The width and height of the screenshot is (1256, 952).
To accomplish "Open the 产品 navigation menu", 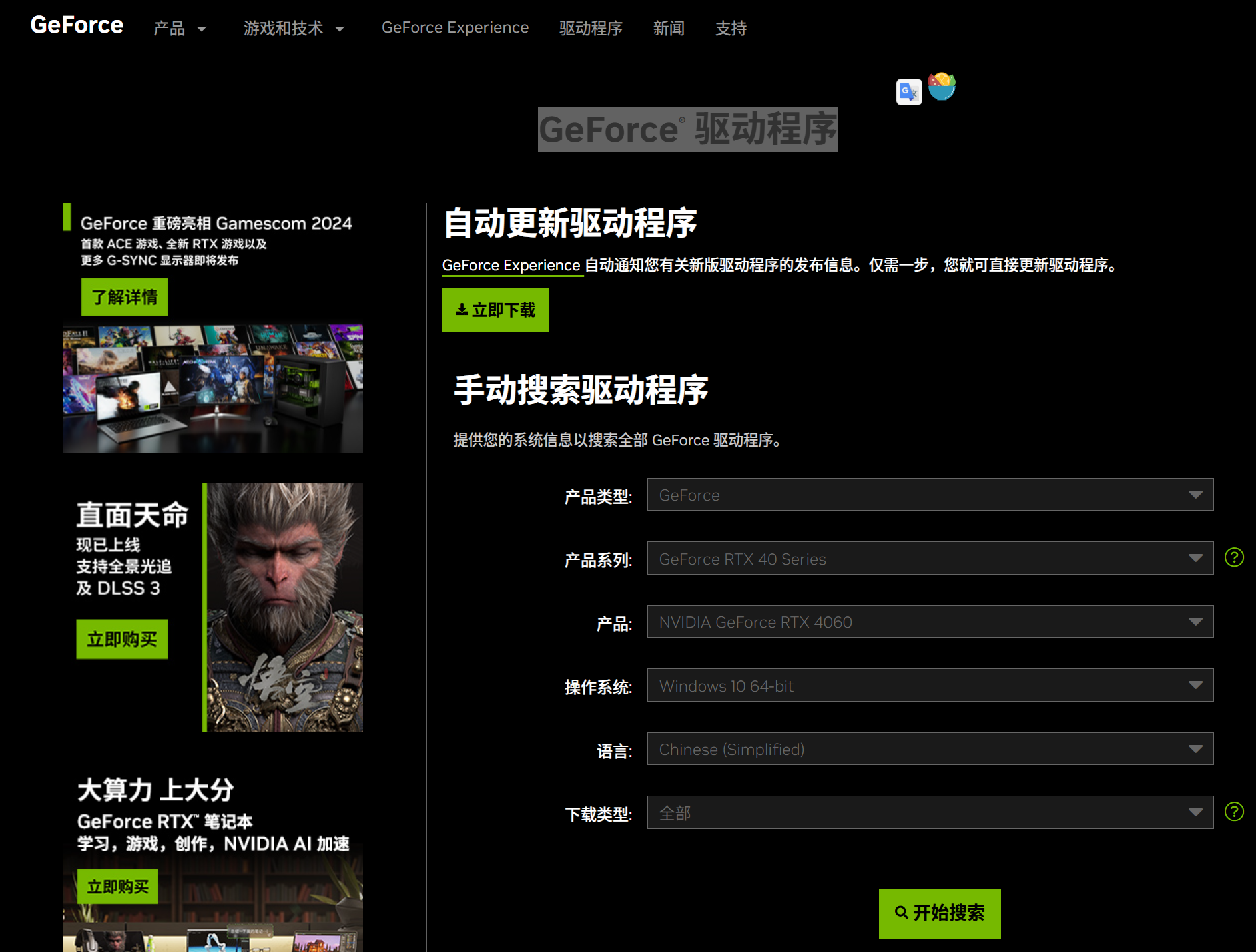I will [x=180, y=28].
